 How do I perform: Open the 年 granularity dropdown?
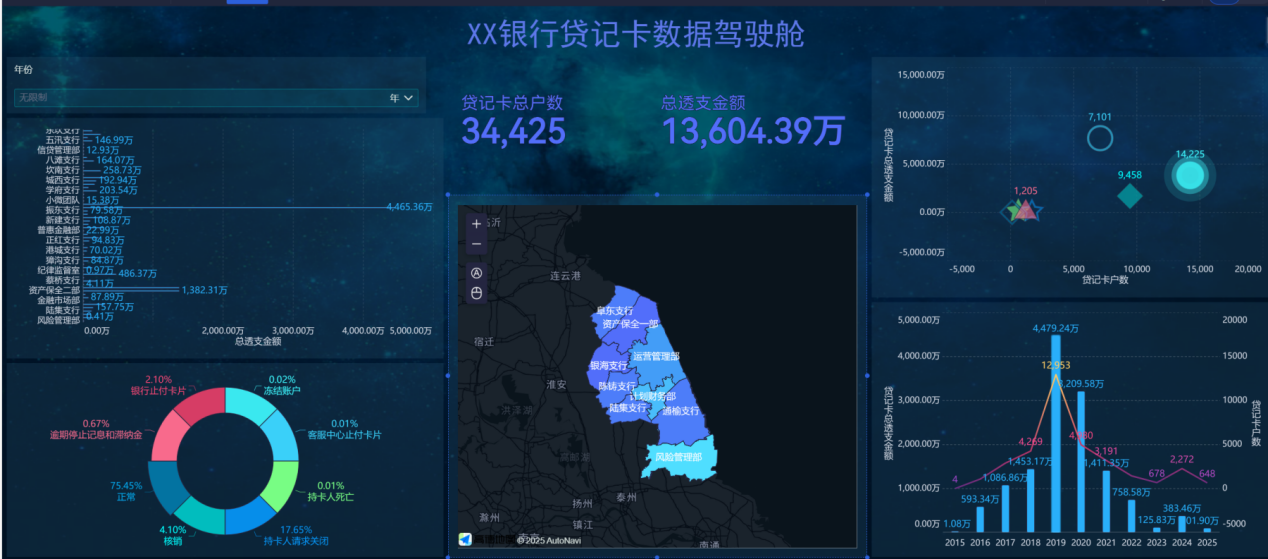[x=401, y=98]
